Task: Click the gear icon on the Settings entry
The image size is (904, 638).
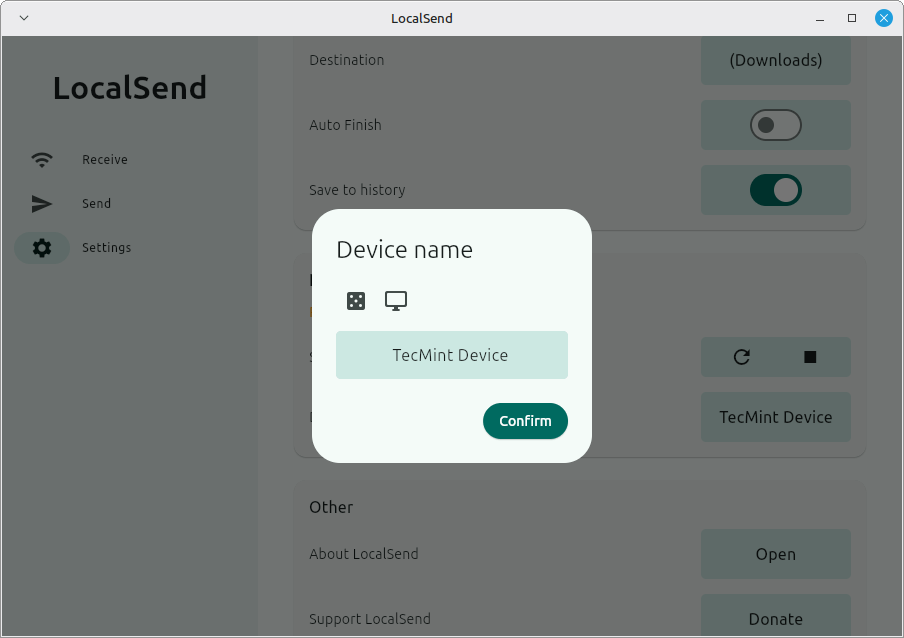Action: [x=41, y=247]
